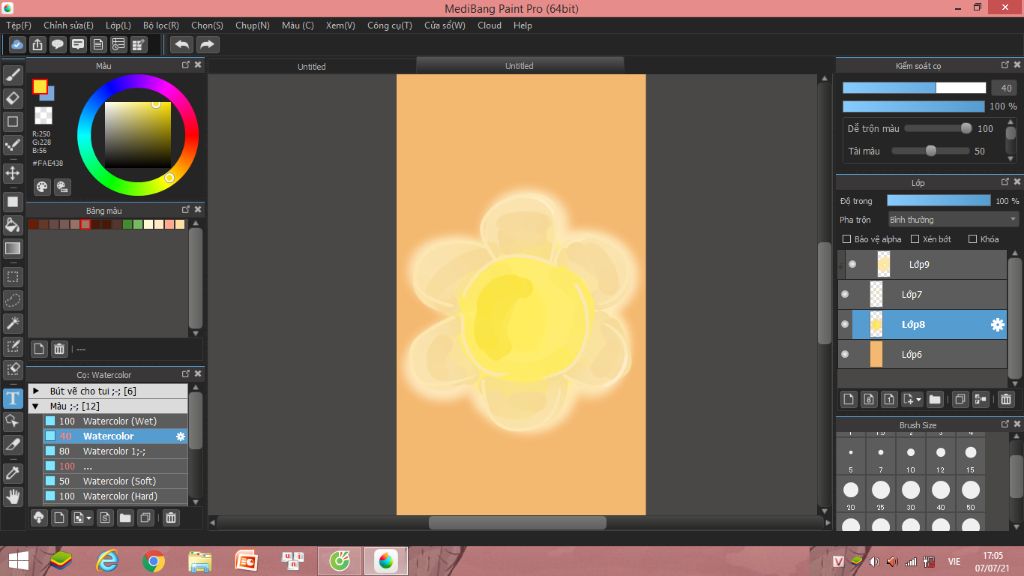This screenshot has width=1024, height=576.
Task: Click the Lớp7 layer thumbnail
Action: point(876,295)
